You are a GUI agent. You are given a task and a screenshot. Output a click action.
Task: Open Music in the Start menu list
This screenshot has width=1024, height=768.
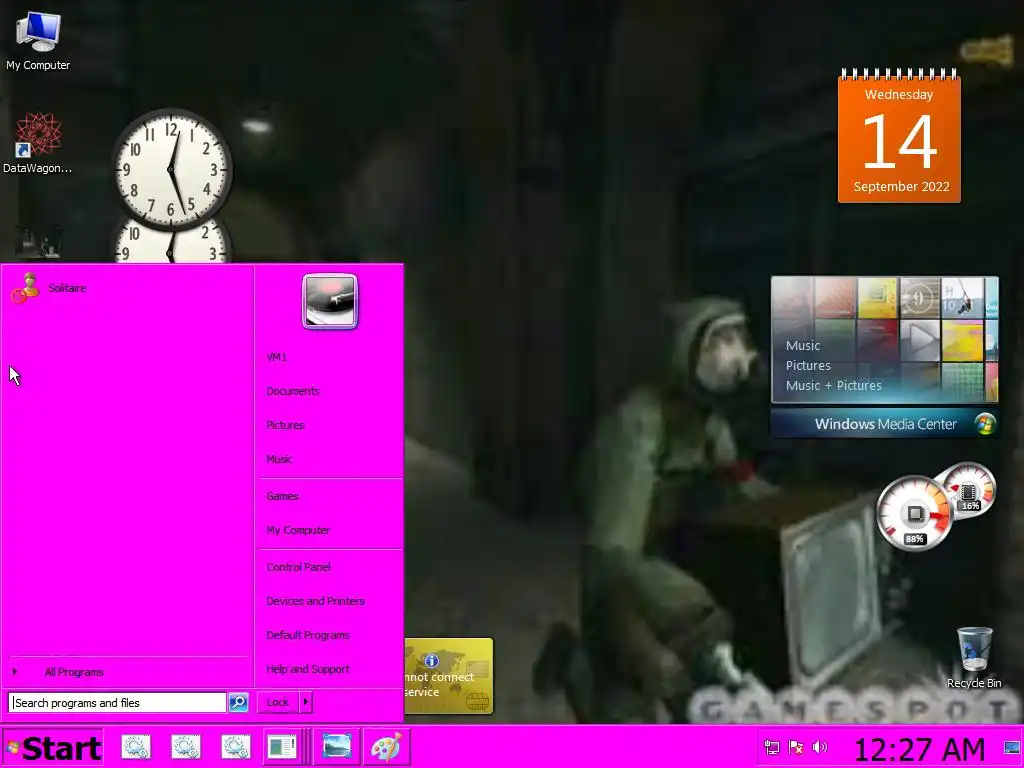[279, 459]
